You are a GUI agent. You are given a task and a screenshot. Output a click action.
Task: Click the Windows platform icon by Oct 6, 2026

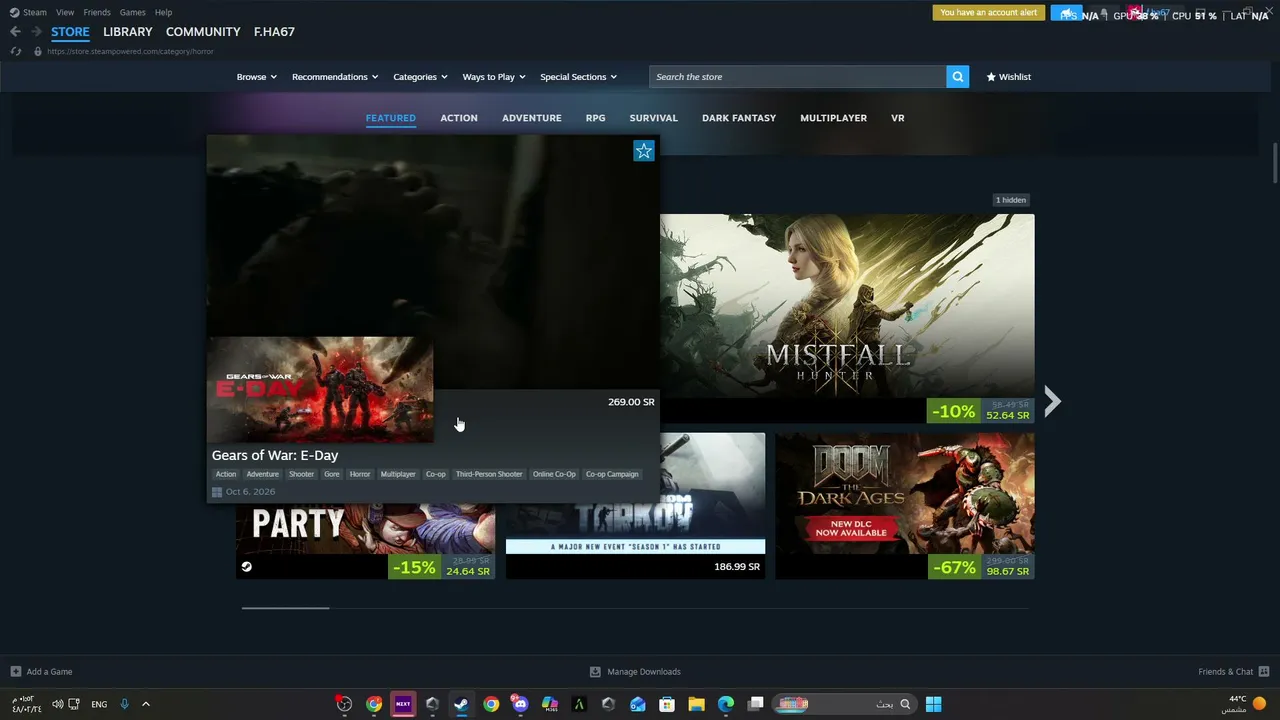tap(217, 492)
